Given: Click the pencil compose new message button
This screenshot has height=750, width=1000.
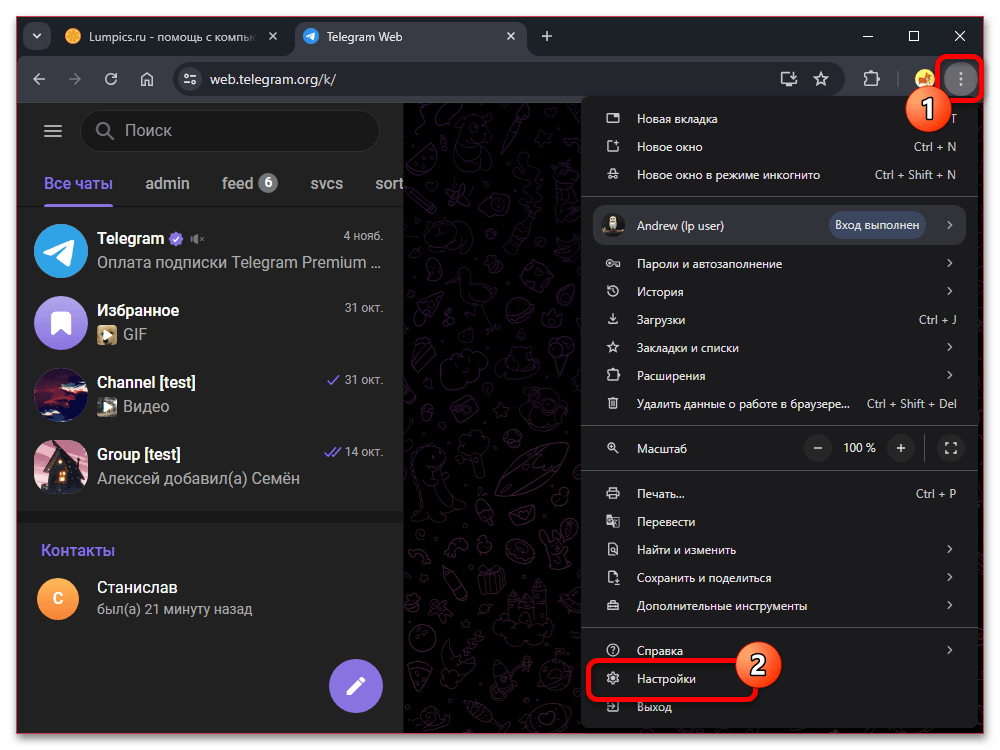Looking at the screenshot, I should (x=356, y=686).
